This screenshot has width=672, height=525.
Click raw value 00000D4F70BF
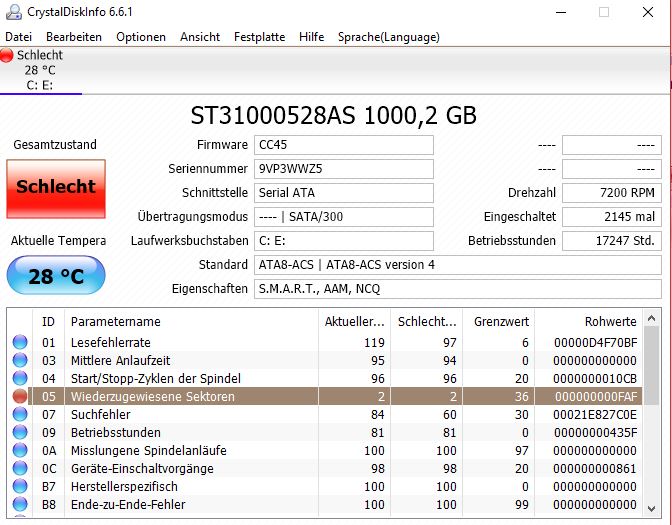click(595, 343)
